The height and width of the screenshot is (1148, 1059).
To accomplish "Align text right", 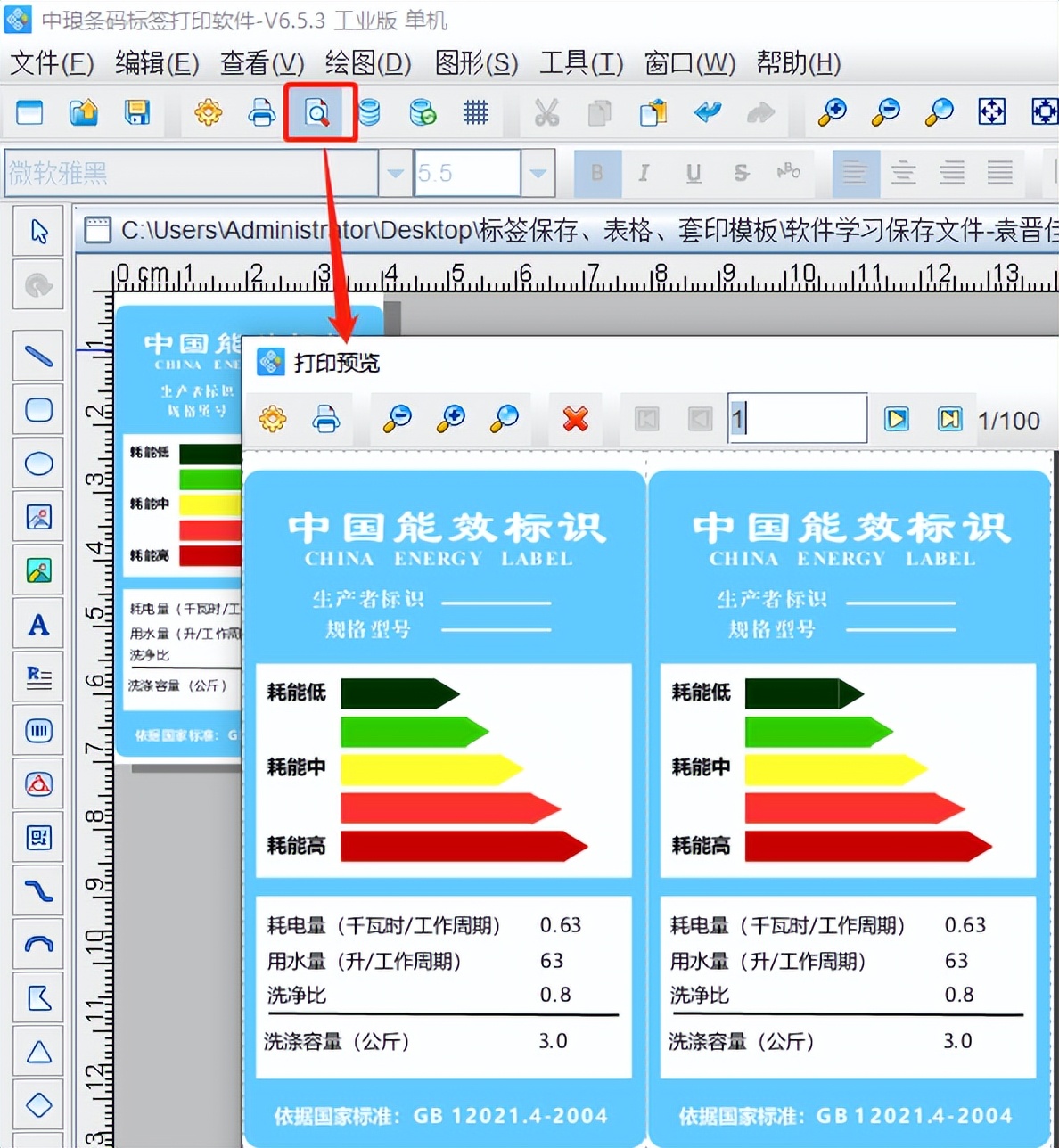I will point(952,173).
